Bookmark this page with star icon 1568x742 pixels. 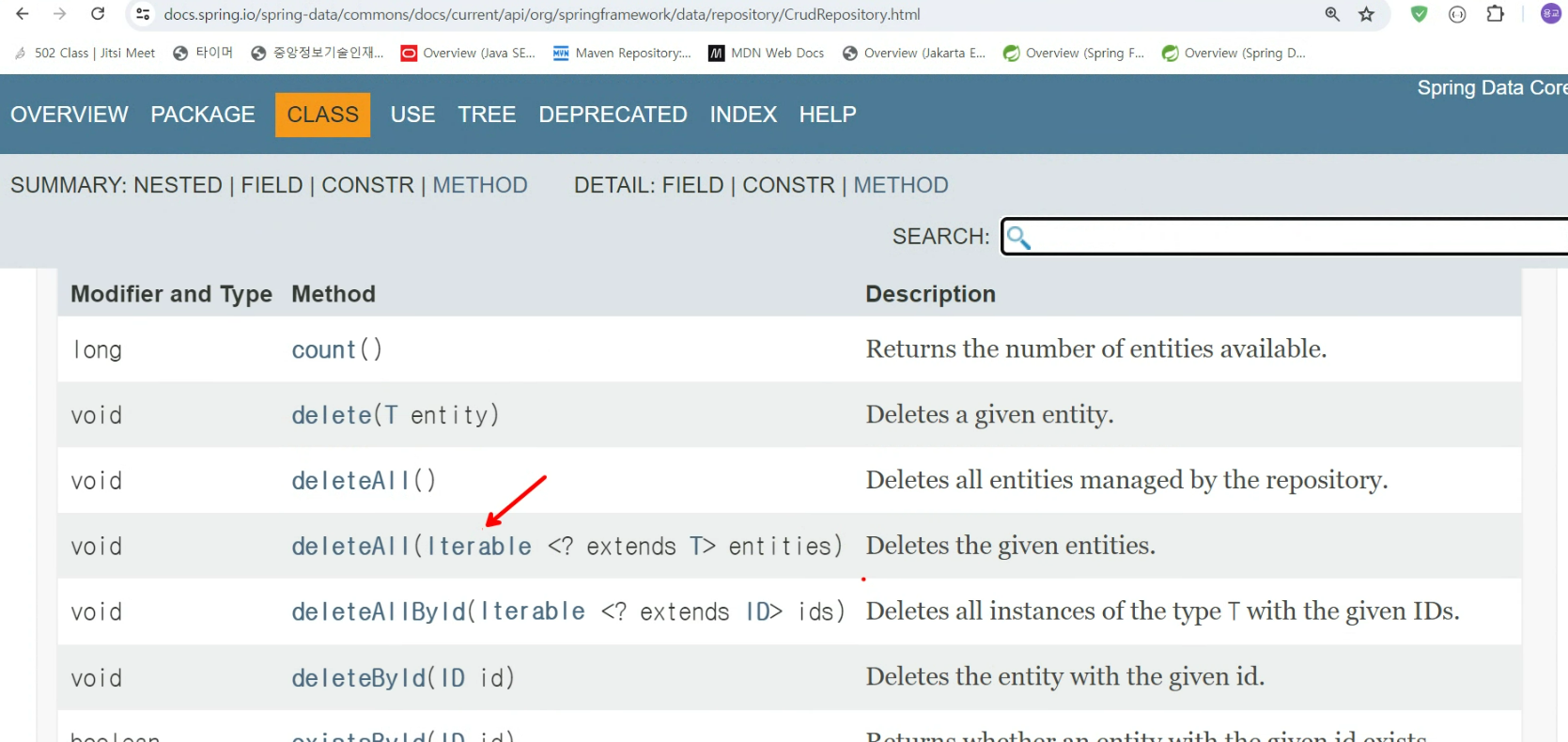tap(1367, 14)
